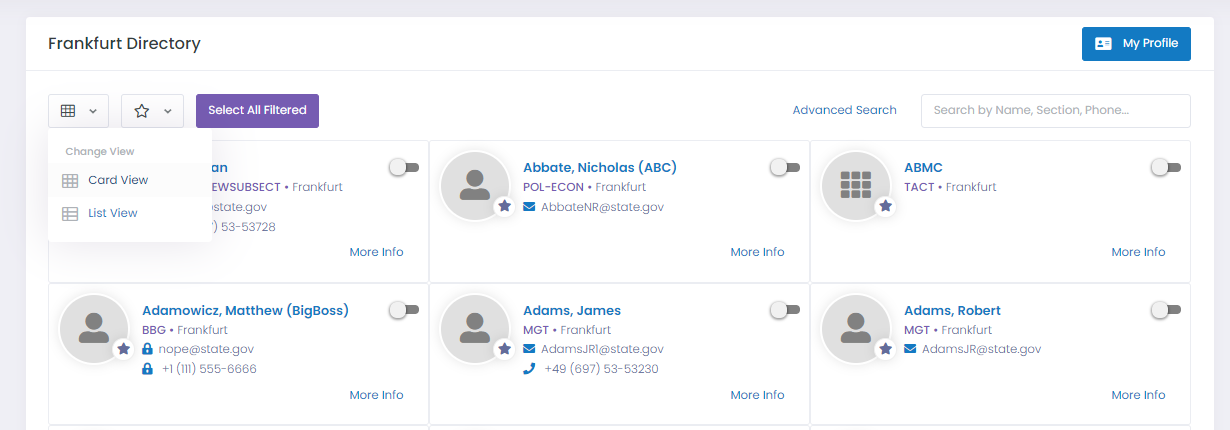Open the Advanced Search link
This screenshot has width=1230, height=430.
click(x=845, y=110)
